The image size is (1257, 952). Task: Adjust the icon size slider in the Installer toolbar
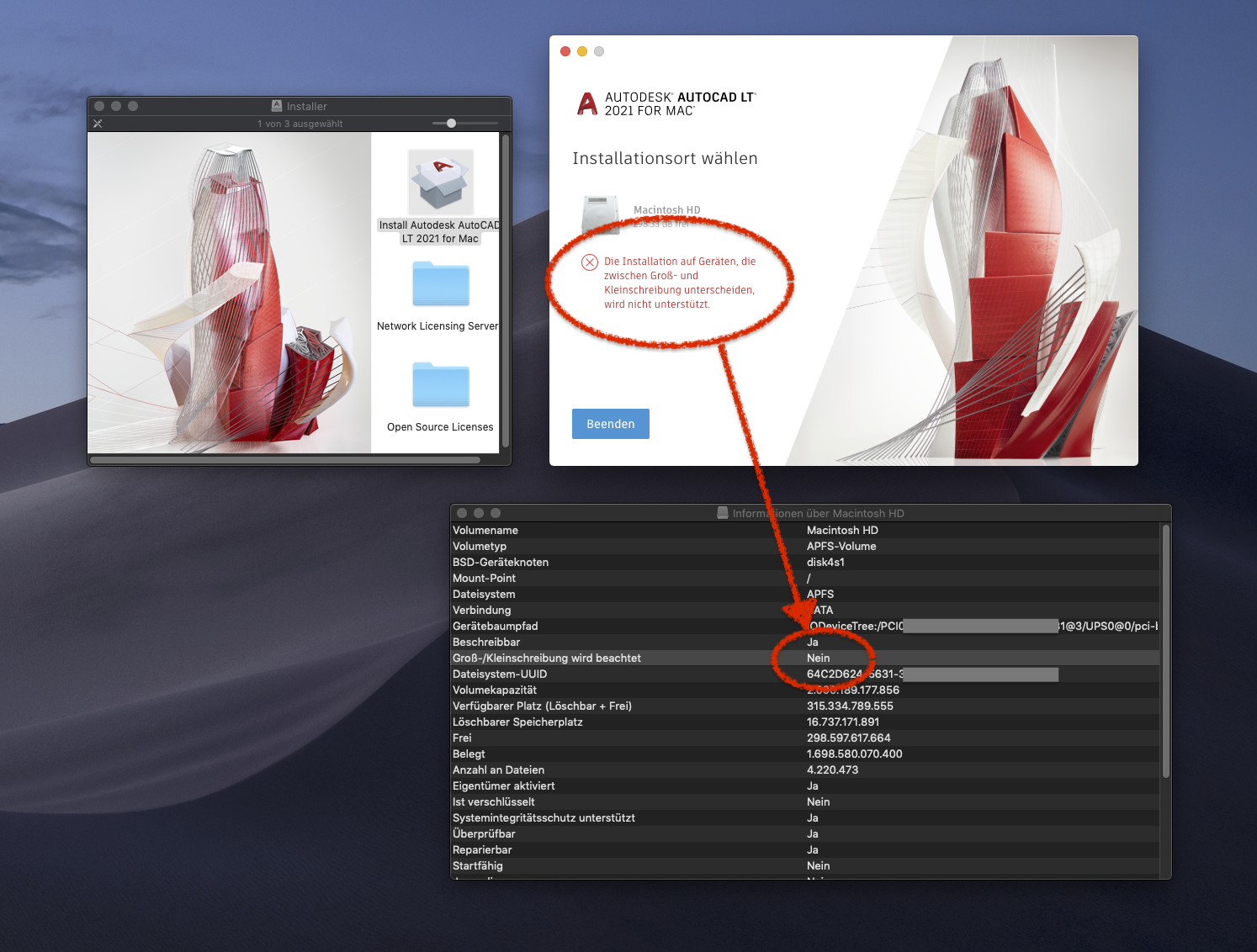click(x=452, y=122)
